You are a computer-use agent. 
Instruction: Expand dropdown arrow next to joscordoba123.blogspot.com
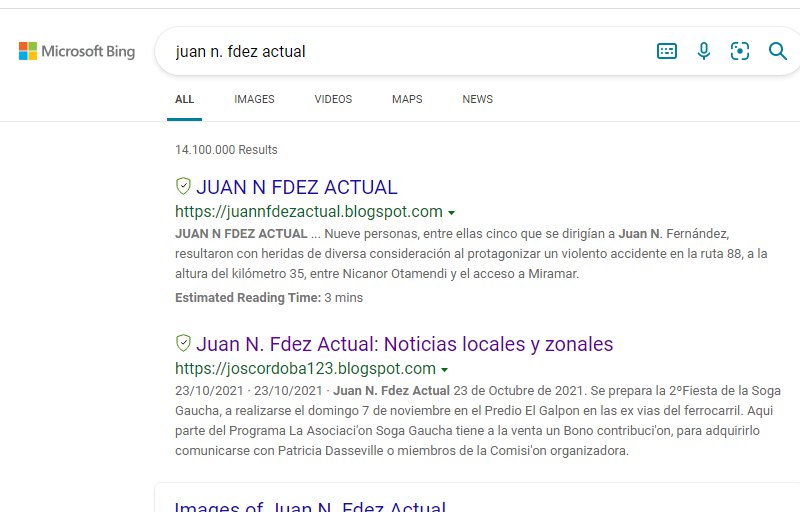[x=444, y=370]
